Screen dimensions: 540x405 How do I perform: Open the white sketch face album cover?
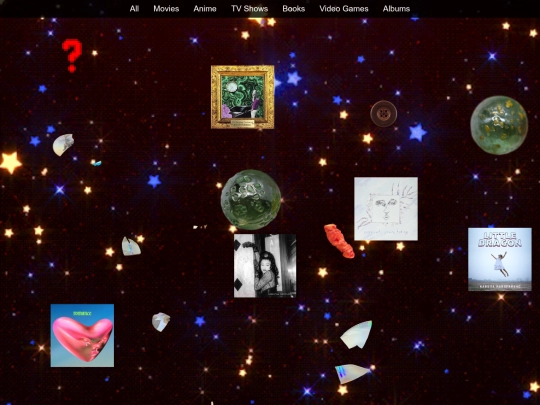click(386, 209)
